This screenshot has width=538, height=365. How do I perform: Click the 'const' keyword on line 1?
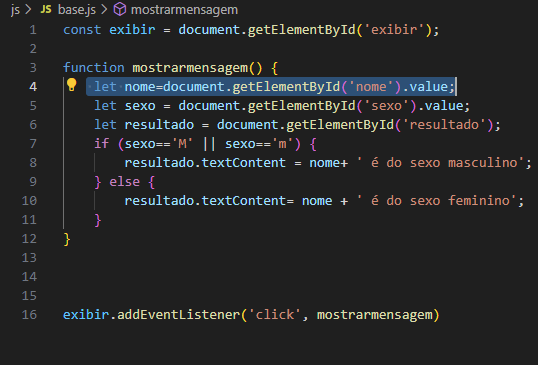tap(82, 30)
